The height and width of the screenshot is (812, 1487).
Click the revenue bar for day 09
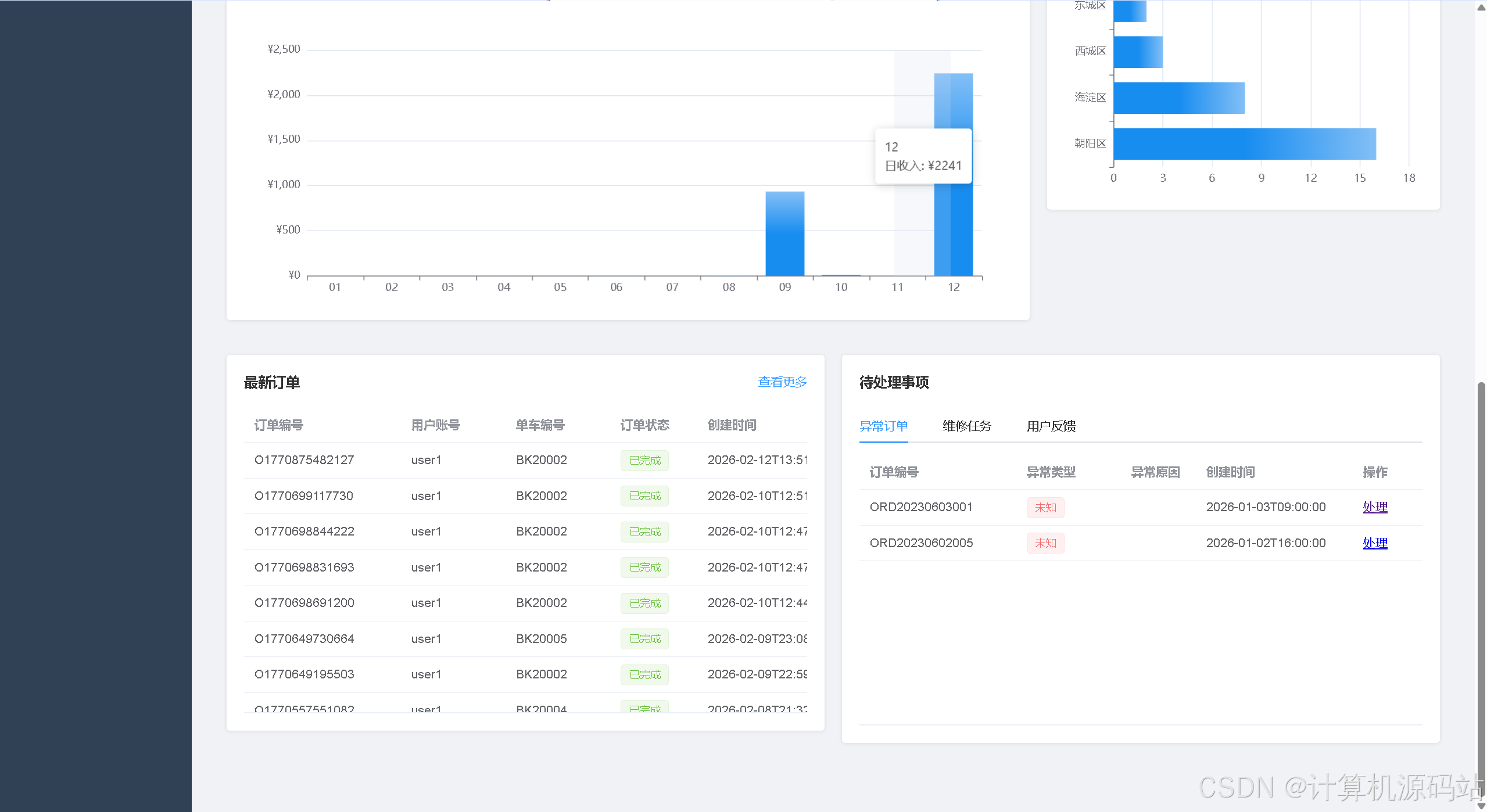(784, 233)
